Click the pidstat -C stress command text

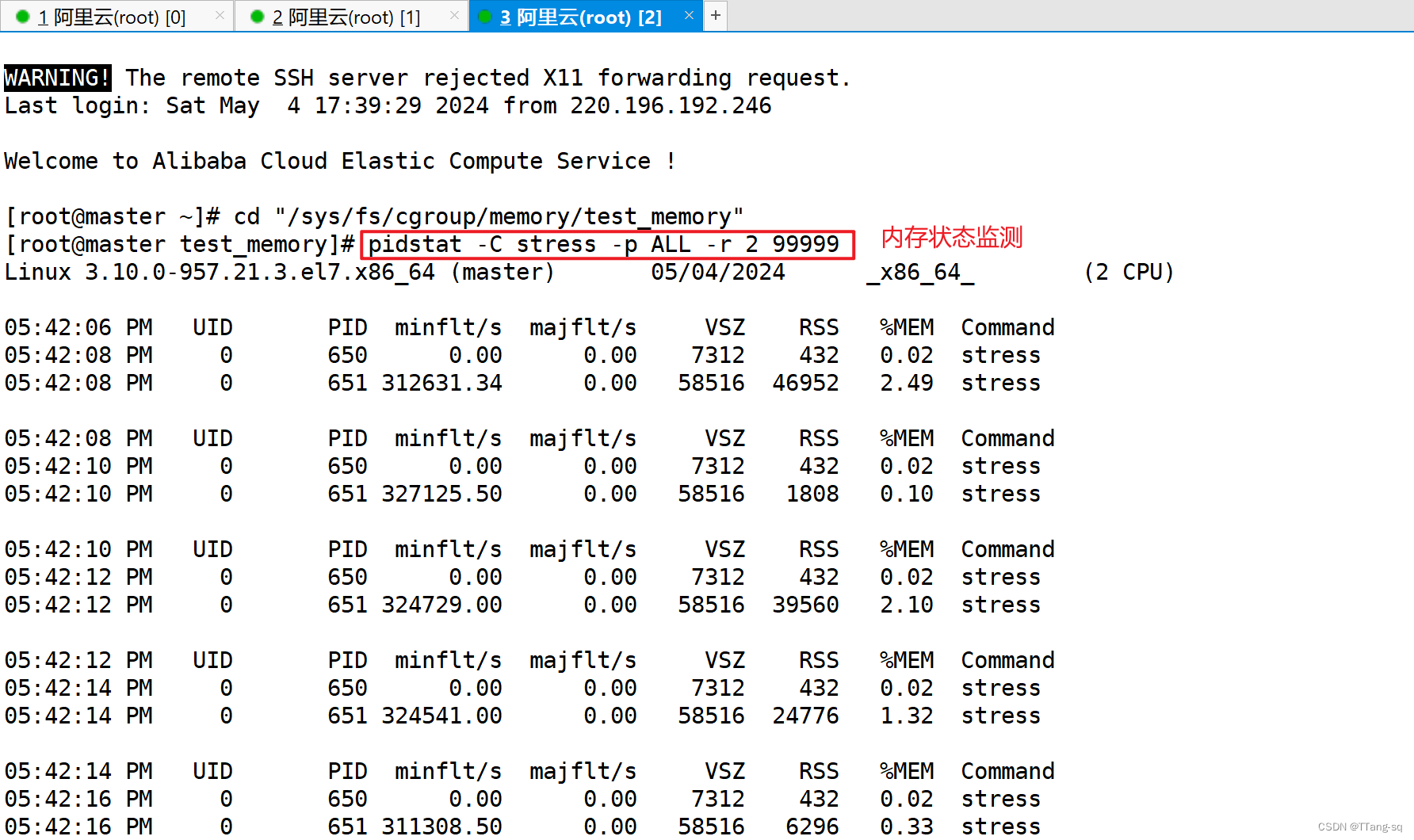(x=603, y=244)
